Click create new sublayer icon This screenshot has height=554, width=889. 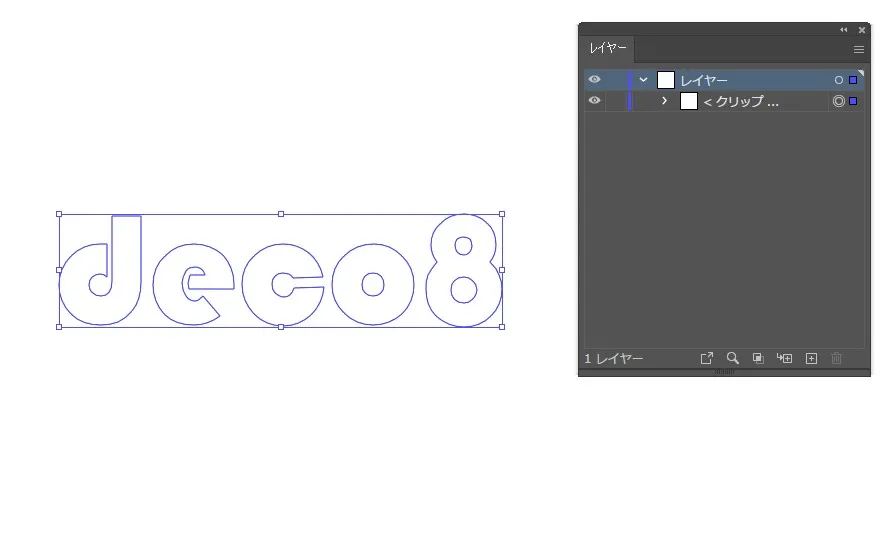click(x=784, y=358)
